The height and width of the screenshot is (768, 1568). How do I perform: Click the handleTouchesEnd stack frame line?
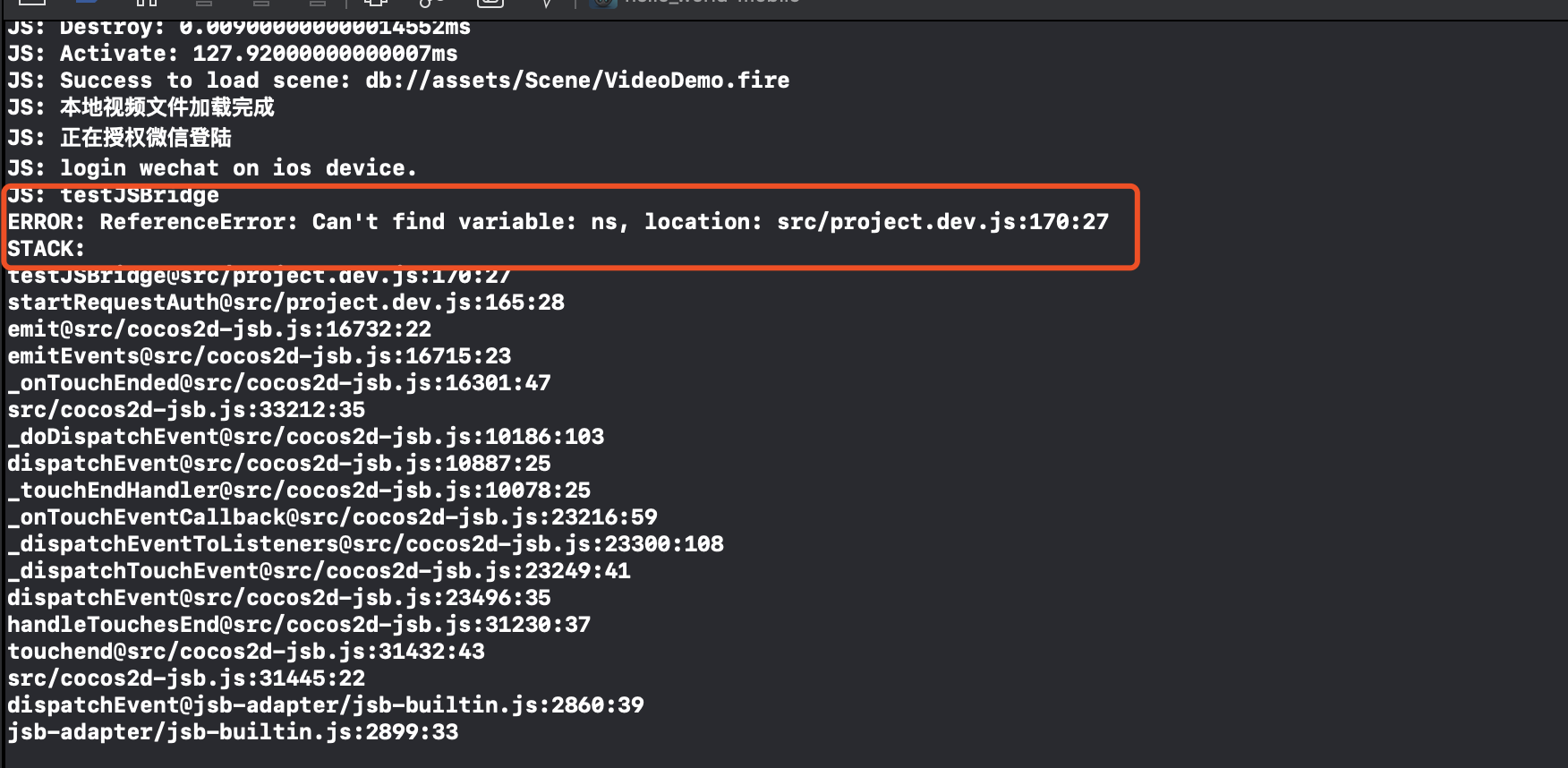(x=299, y=625)
